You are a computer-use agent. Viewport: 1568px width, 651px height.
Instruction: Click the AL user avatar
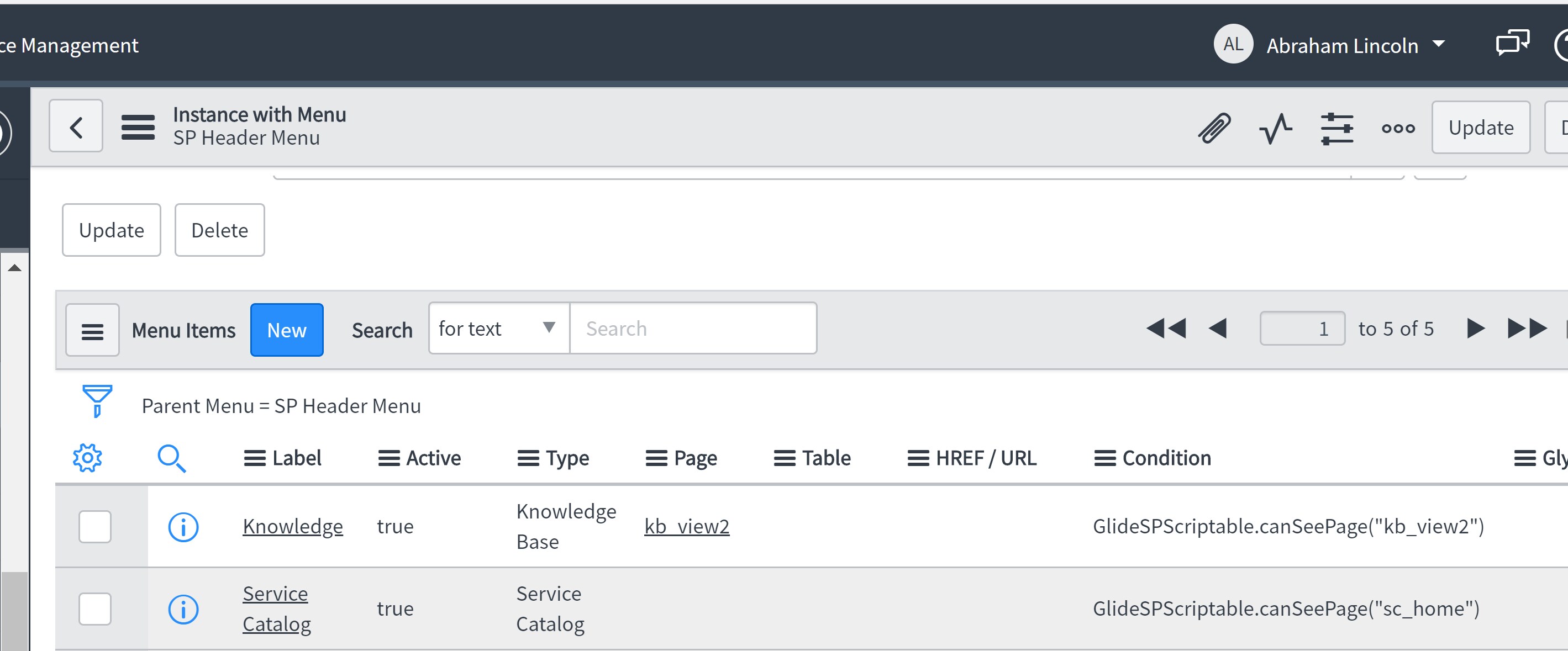tap(1233, 44)
